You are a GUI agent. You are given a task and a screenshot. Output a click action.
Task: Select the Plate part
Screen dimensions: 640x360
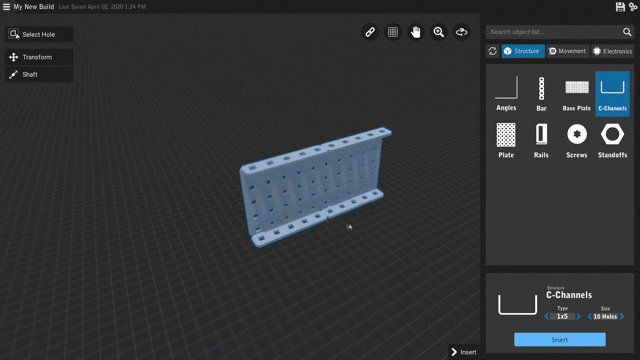506,140
